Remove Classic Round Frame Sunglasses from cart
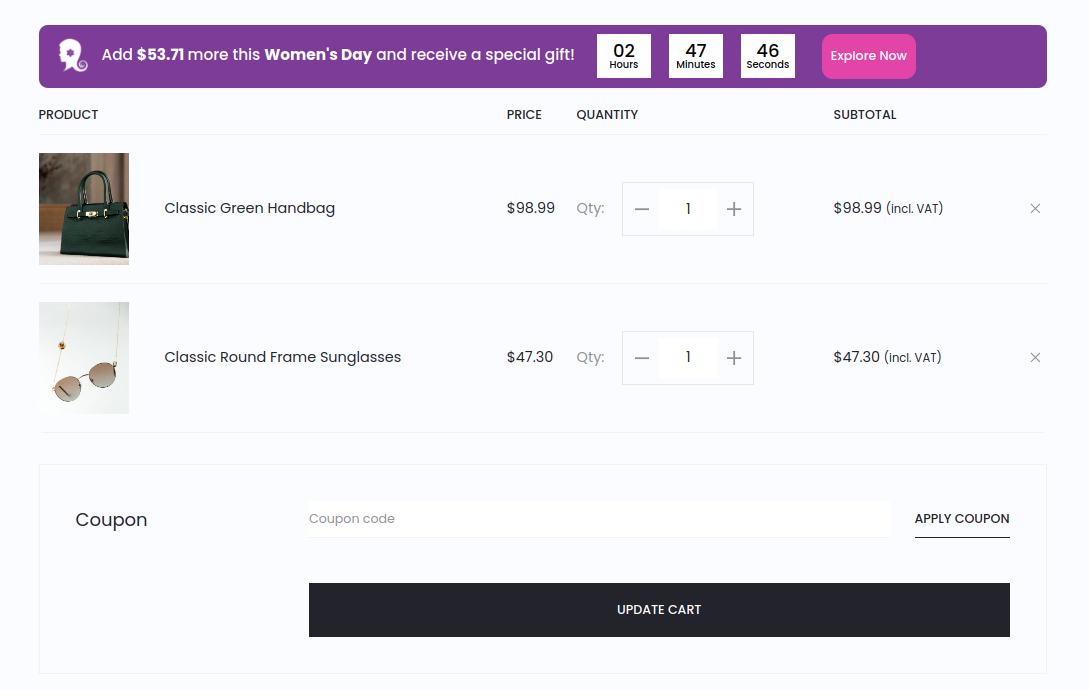 1035,358
